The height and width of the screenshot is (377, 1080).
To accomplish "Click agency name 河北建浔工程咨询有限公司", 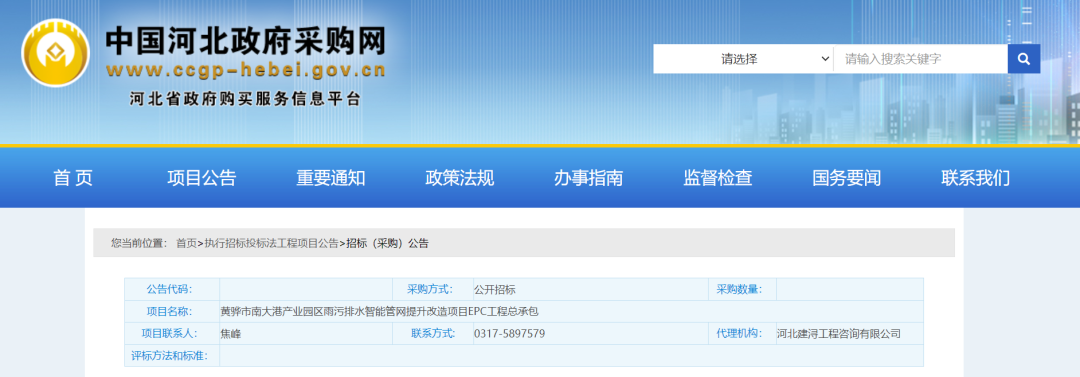I will click(x=839, y=334).
